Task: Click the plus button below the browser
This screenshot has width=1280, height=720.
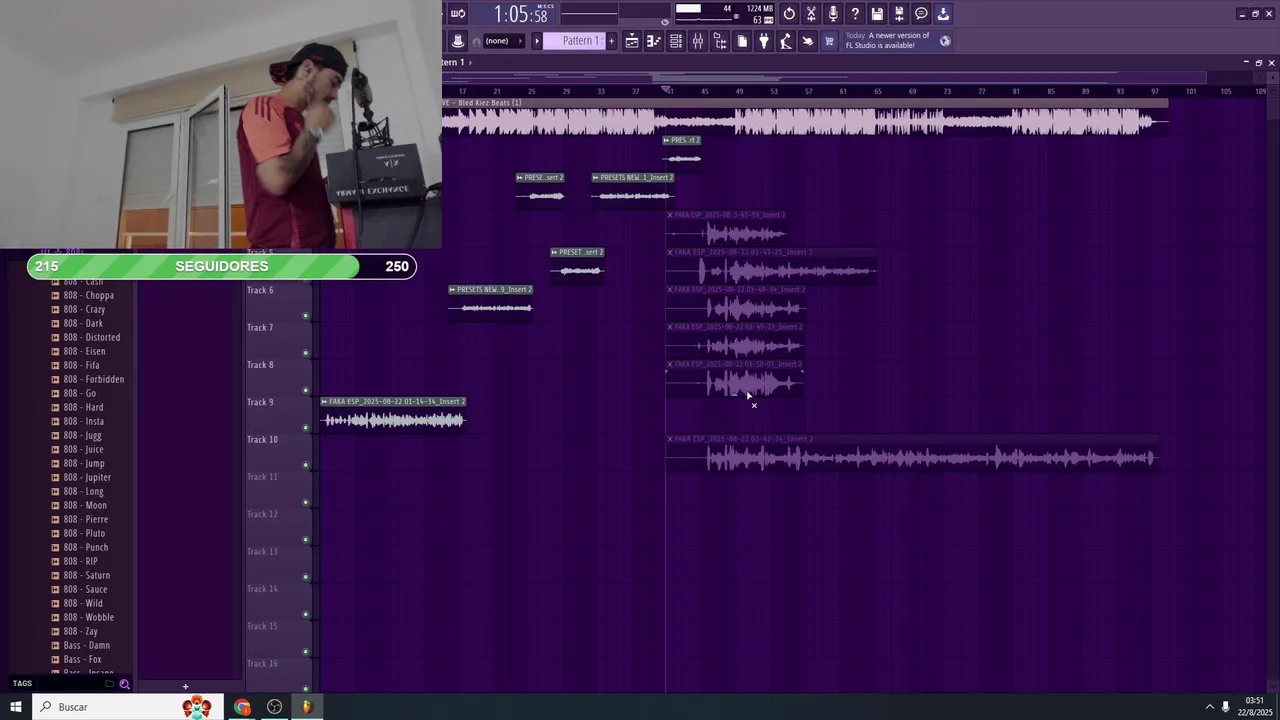Action: point(185,686)
